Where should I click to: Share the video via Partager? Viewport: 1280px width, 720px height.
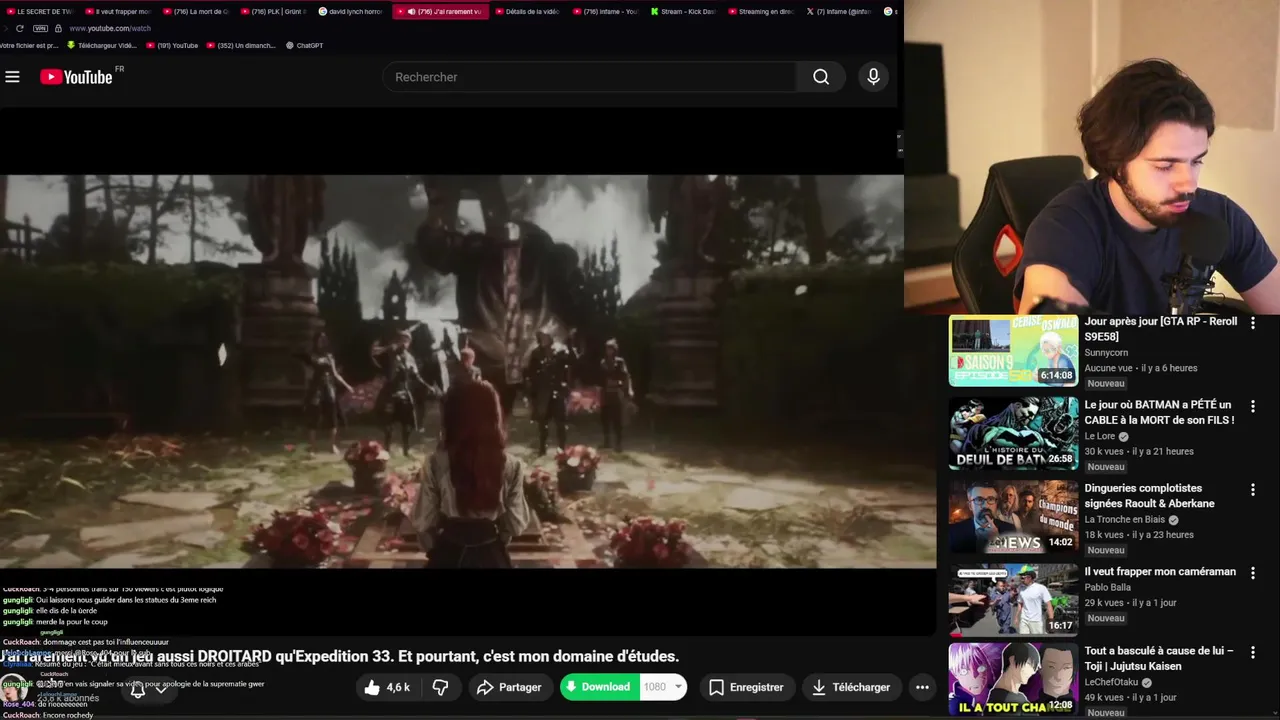pos(510,687)
